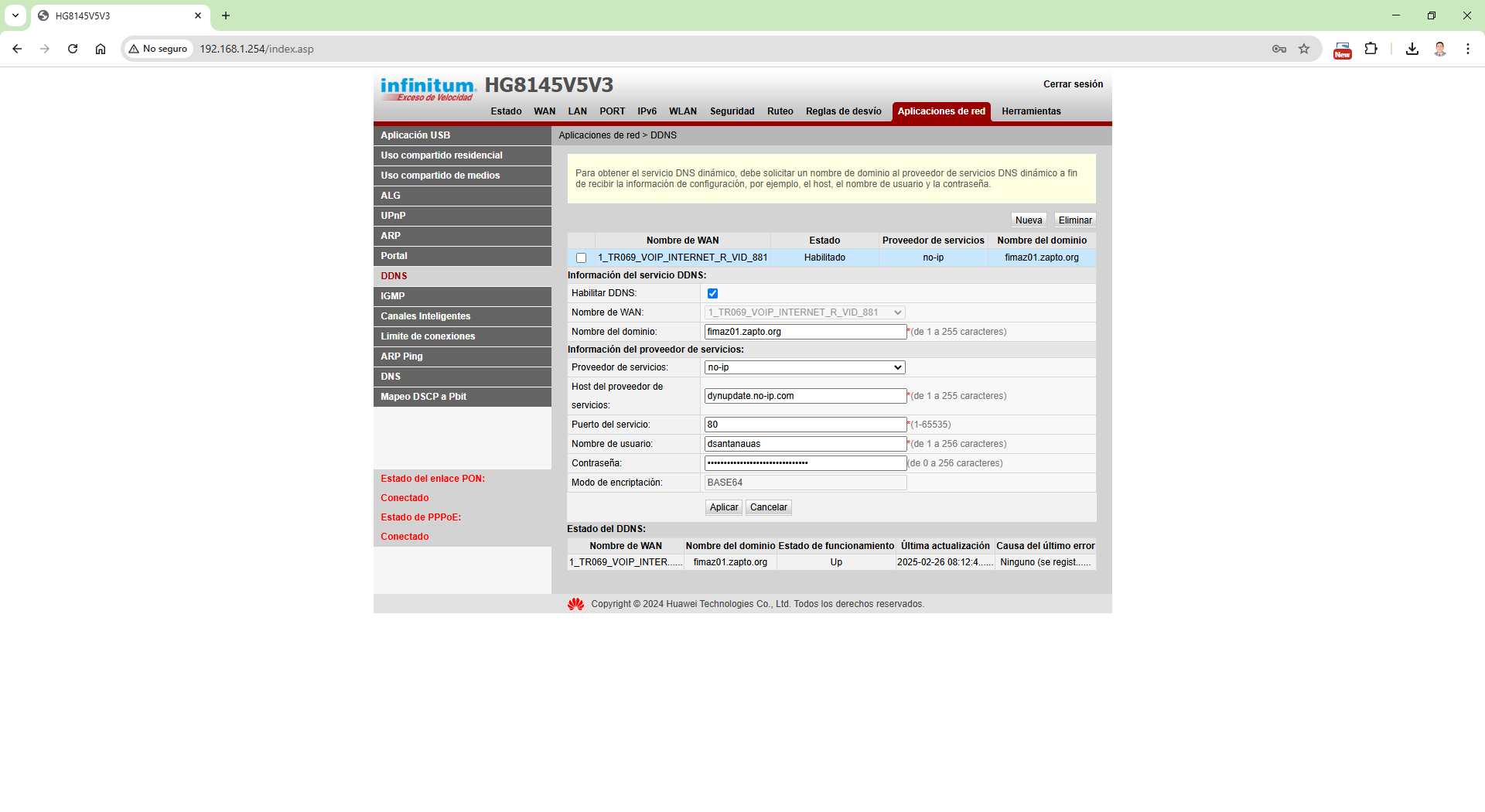Select DNS in the sidebar
This screenshot has height=812, width=1485.
tap(391, 377)
